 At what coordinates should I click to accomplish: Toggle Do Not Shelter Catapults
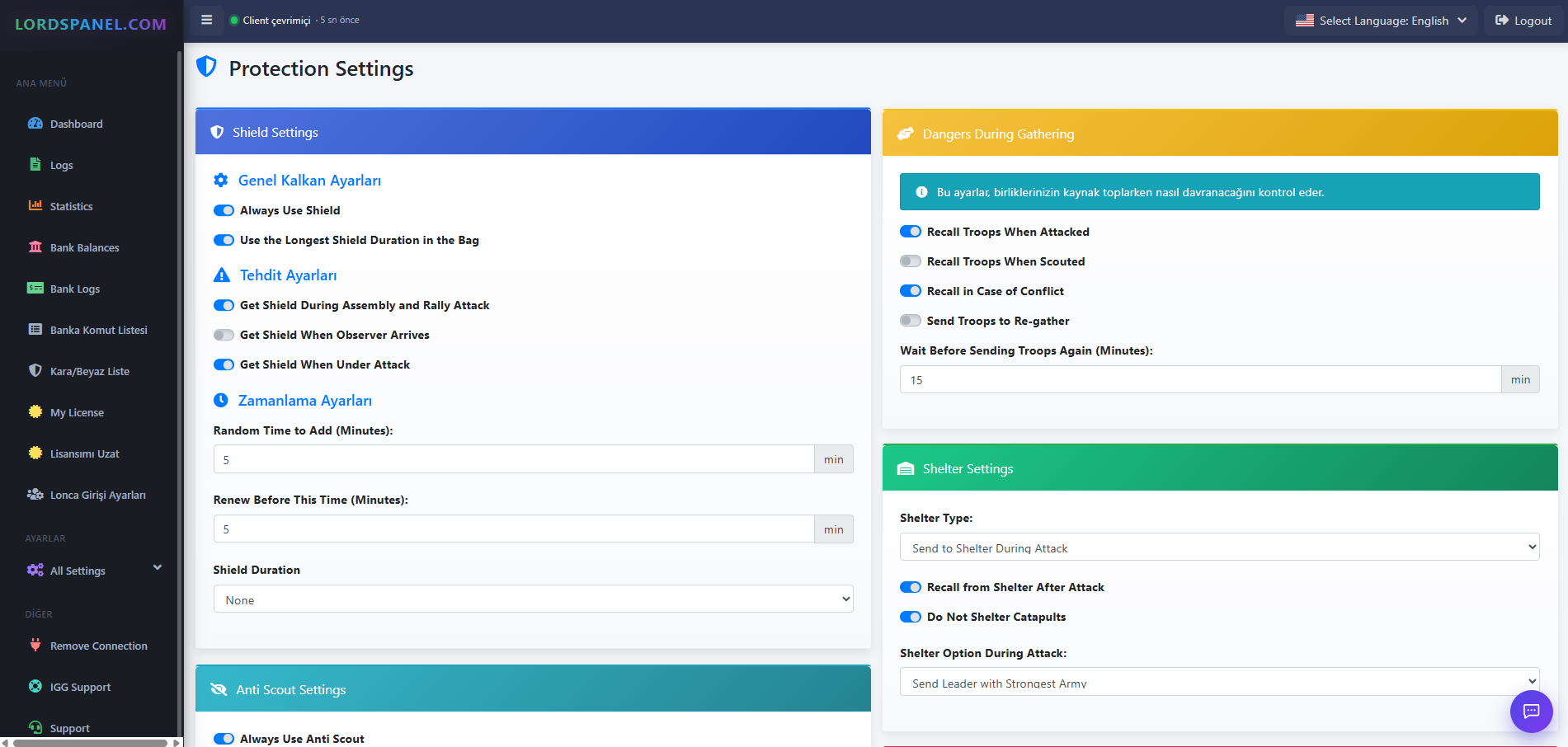tap(911, 617)
